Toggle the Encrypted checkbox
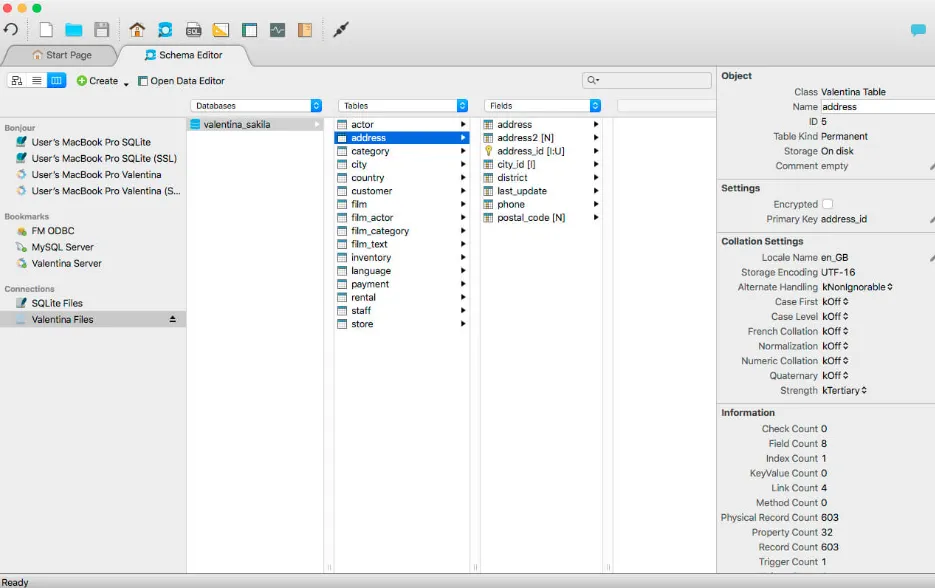 (828, 204)
